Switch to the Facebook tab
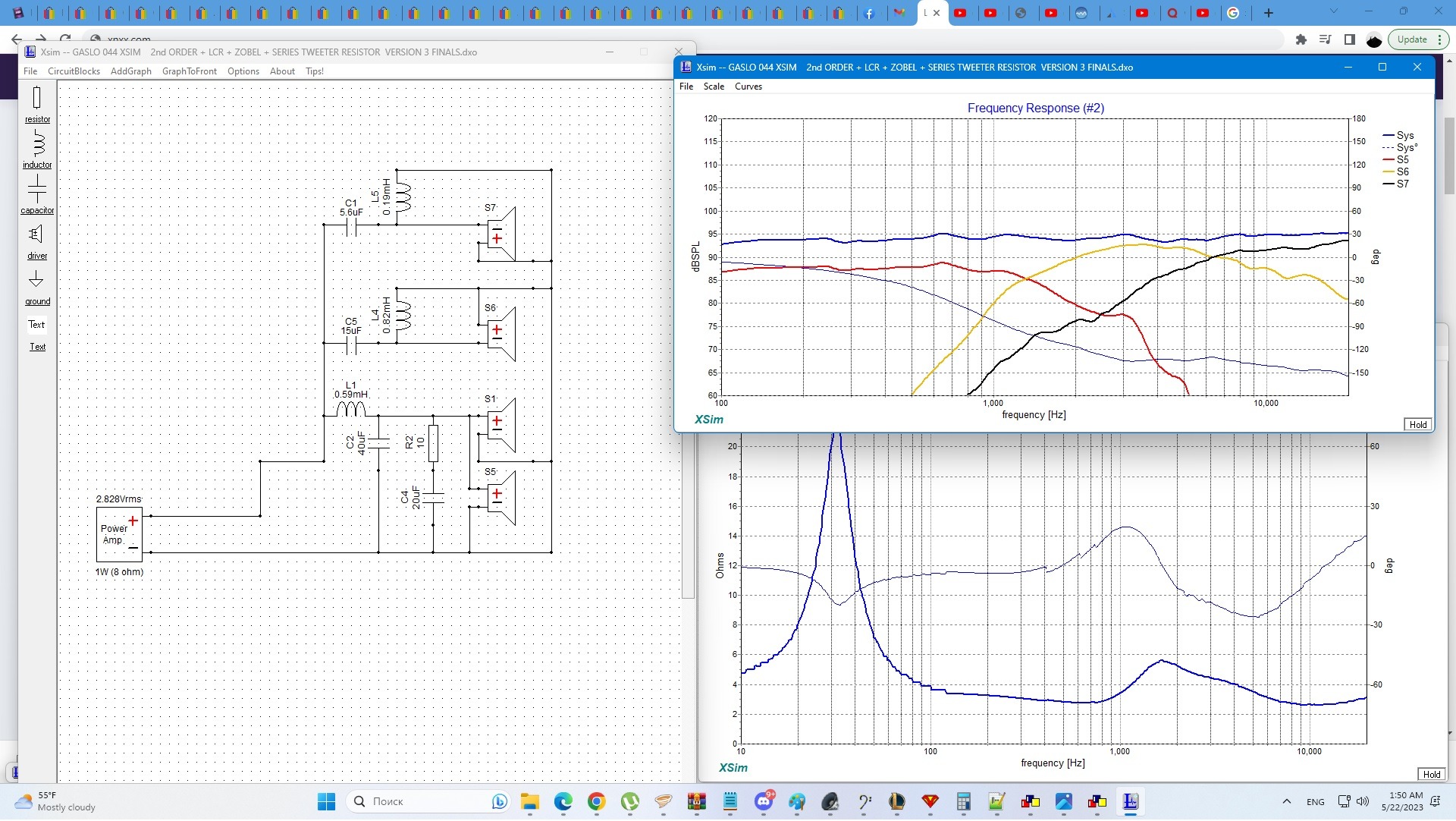This screenshot has height=821, width=1456. [870, 13]
